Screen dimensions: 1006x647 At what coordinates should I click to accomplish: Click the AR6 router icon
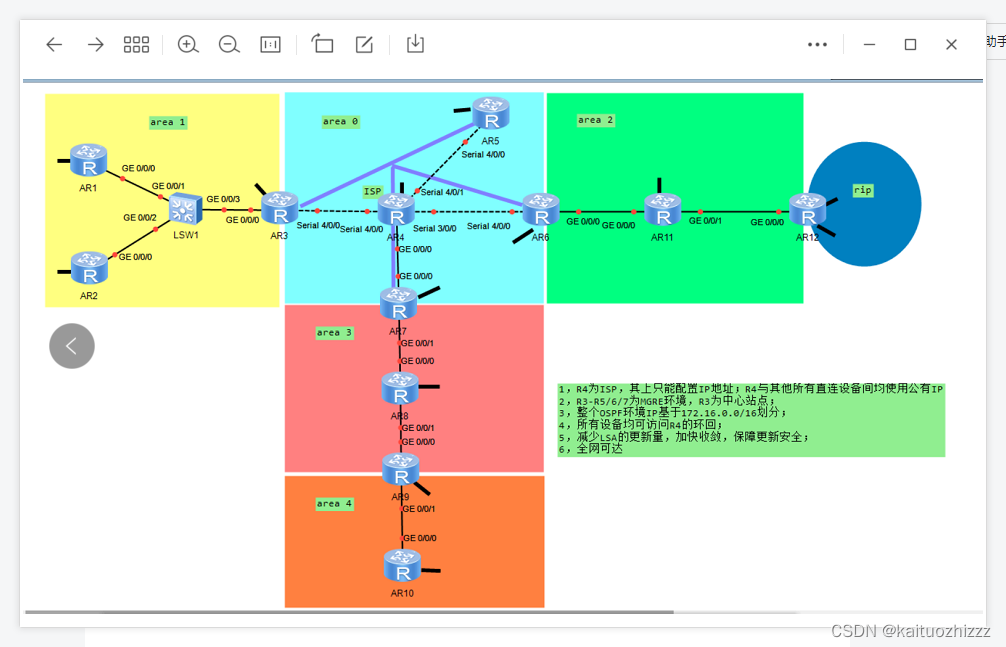(x=541, y=210)
